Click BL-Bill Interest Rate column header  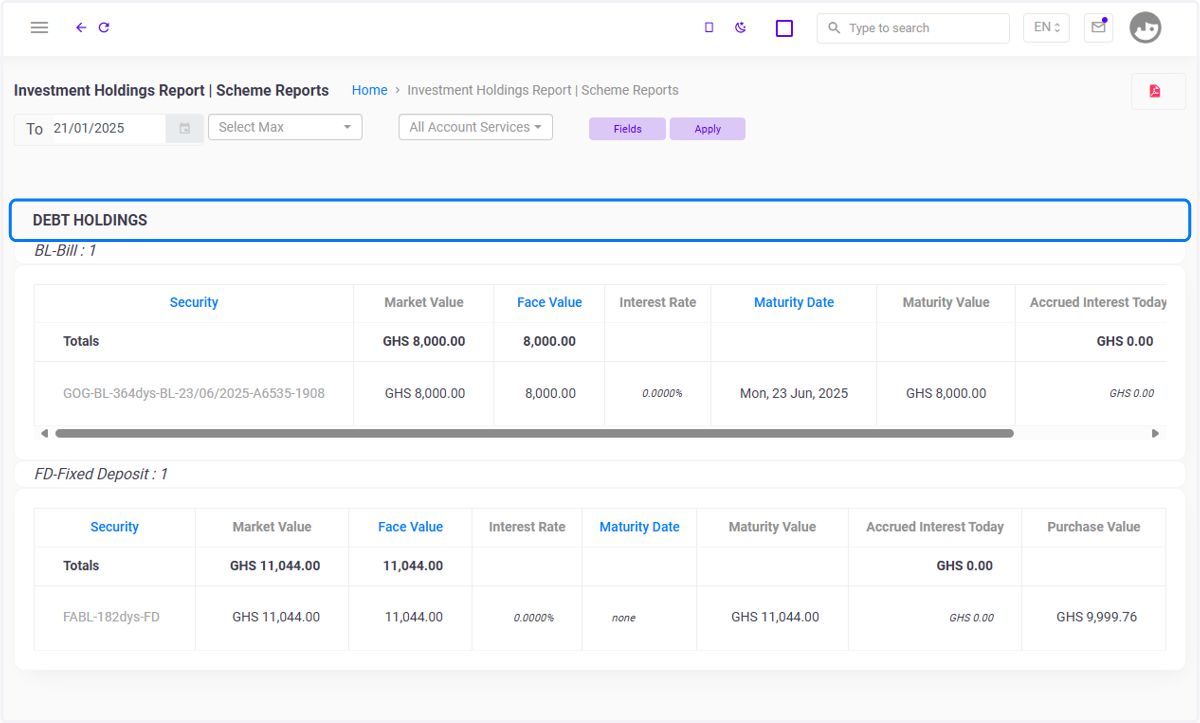point(658,302)
